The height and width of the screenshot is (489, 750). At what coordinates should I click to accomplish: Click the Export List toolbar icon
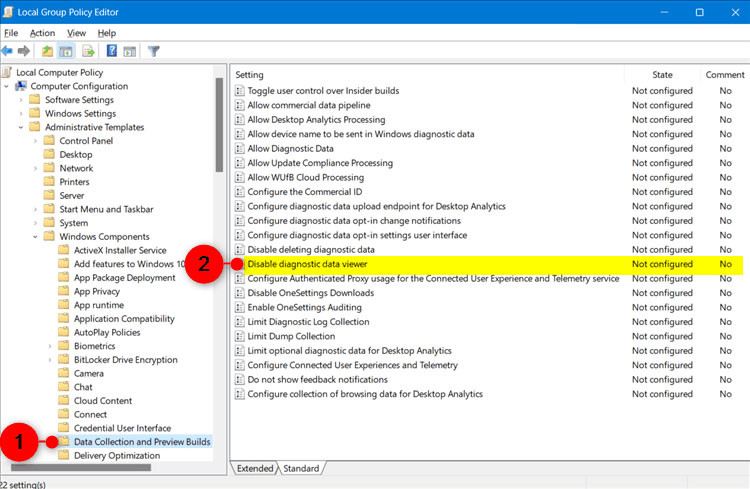(x=88, y=51)
